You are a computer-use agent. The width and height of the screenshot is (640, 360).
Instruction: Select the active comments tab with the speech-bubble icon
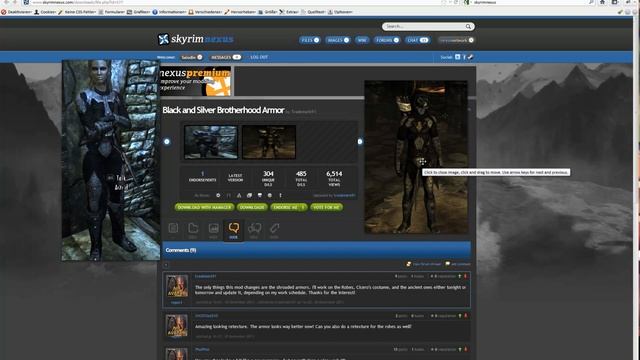coord(233,230)
